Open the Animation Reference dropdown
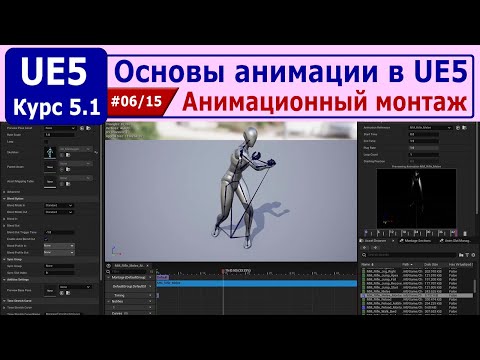480x360 pixels. 431,128
